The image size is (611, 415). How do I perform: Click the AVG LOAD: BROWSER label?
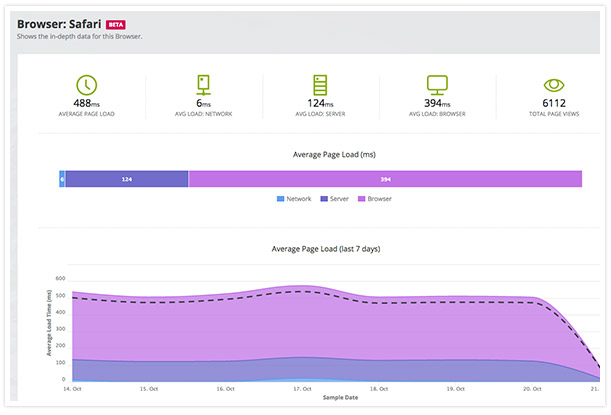[437, 114]
